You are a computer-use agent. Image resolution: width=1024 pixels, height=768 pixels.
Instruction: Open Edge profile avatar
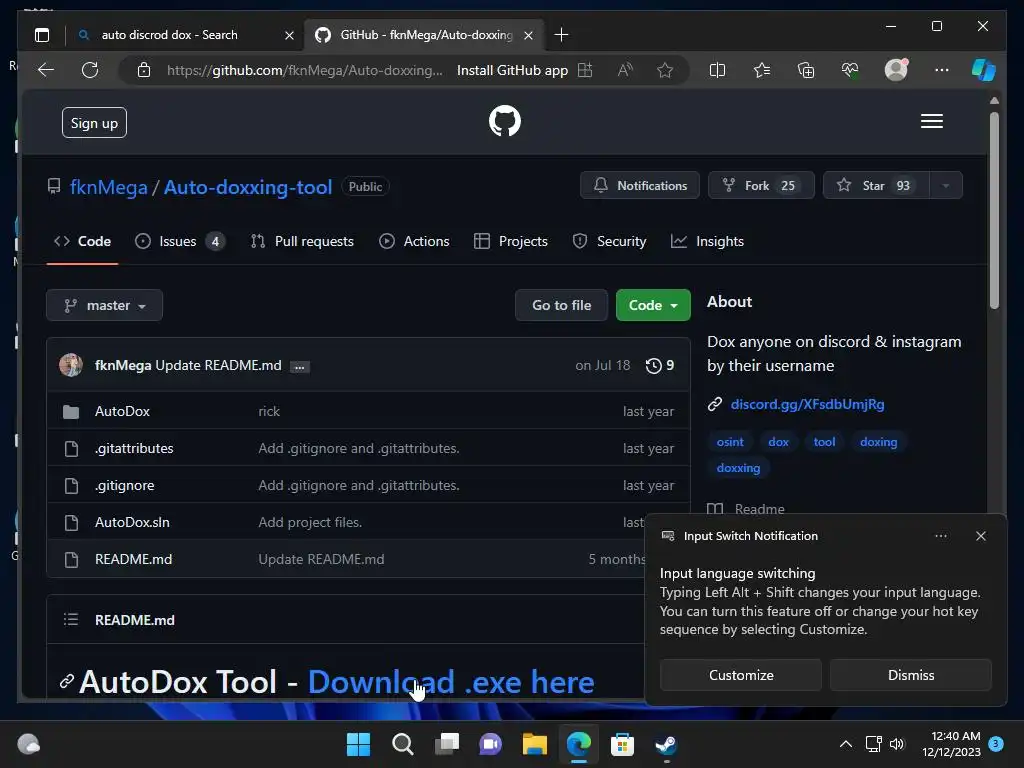coord(896,70)
